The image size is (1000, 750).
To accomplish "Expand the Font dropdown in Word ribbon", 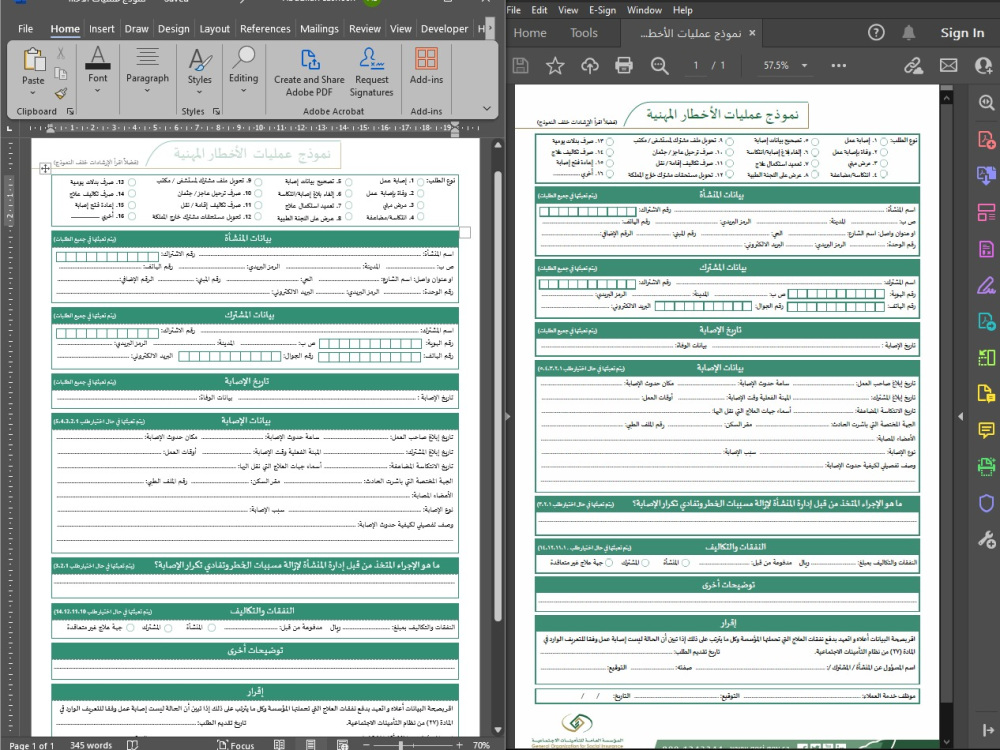I will [x=98, y=90].
